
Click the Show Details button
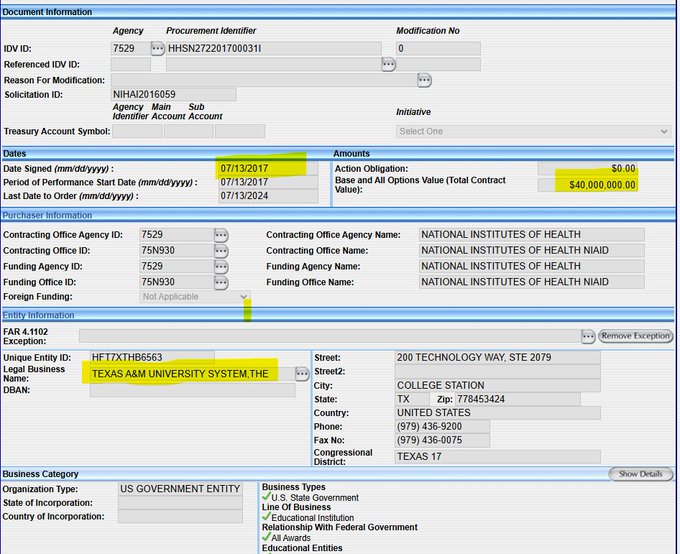point(640,474)
